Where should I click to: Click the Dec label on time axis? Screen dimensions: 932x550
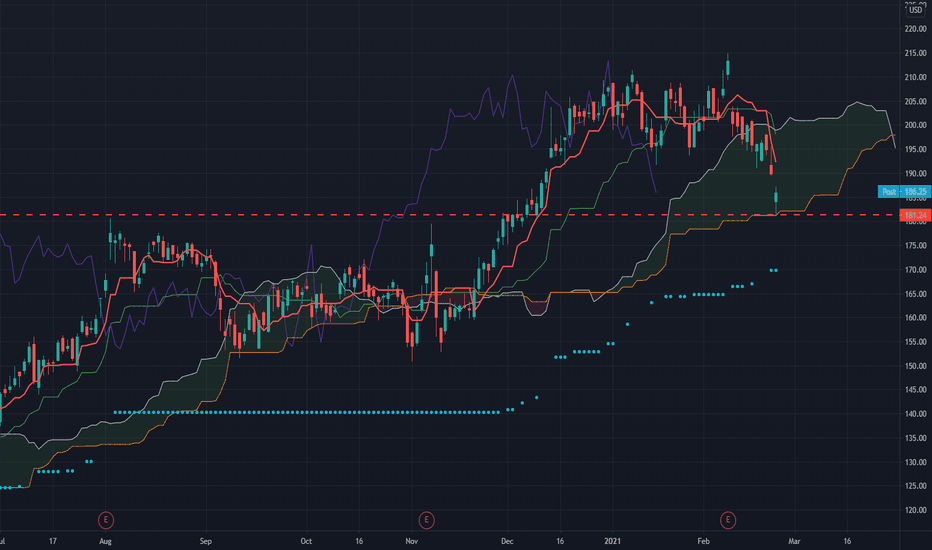click(507, 541)
